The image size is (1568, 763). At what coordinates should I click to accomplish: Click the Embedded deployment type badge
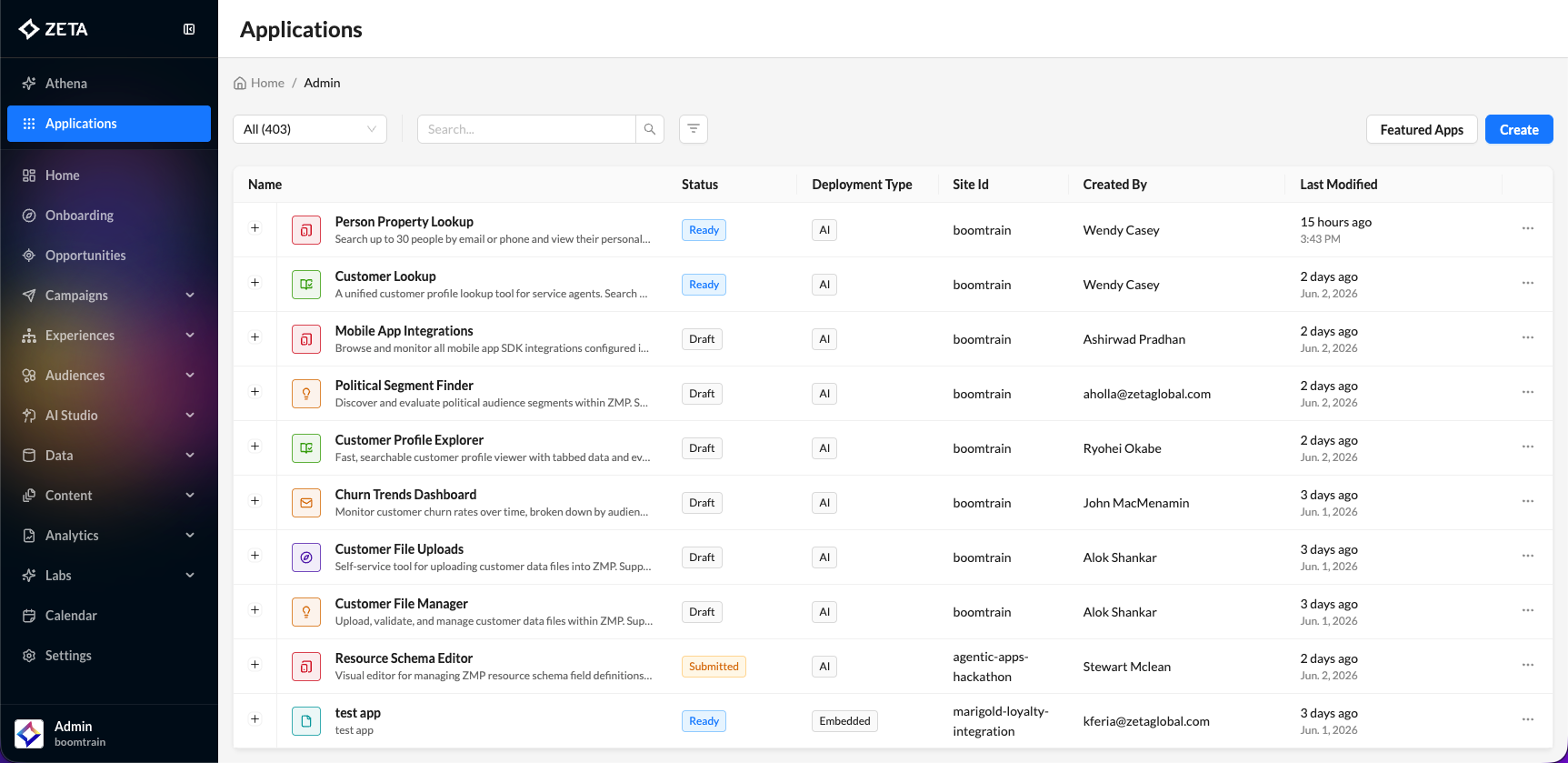pos(844,721)
